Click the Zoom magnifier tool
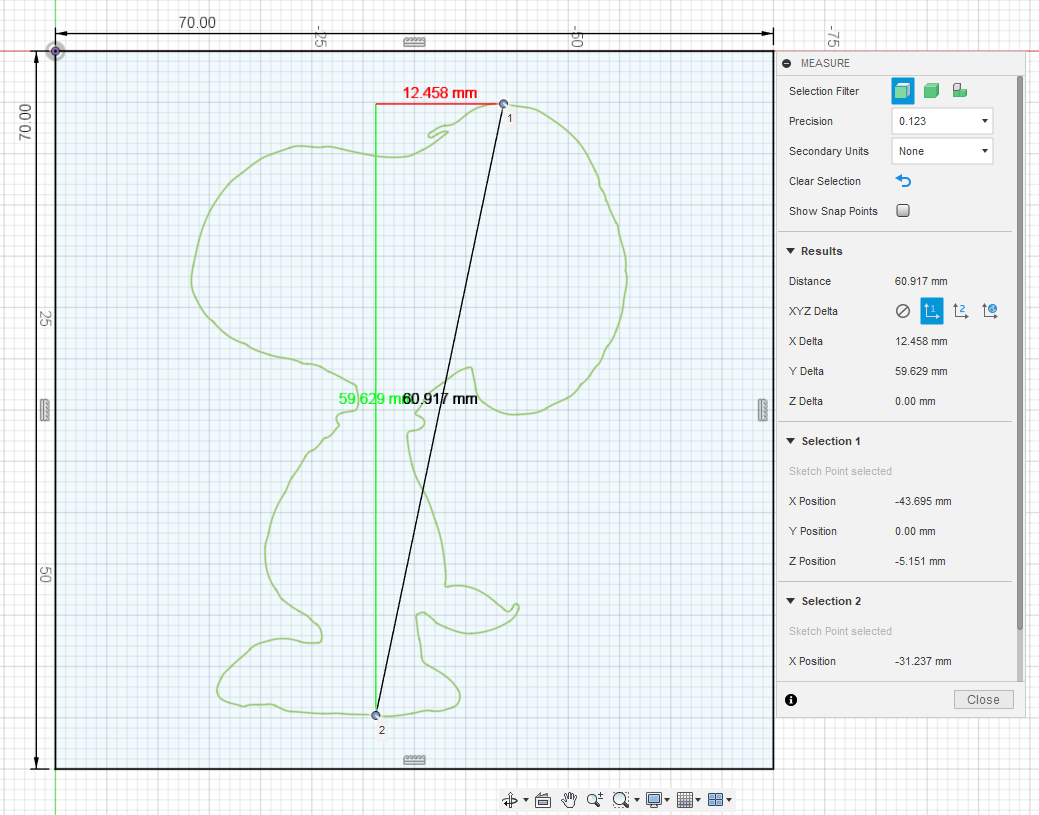 tap(595, 799)
